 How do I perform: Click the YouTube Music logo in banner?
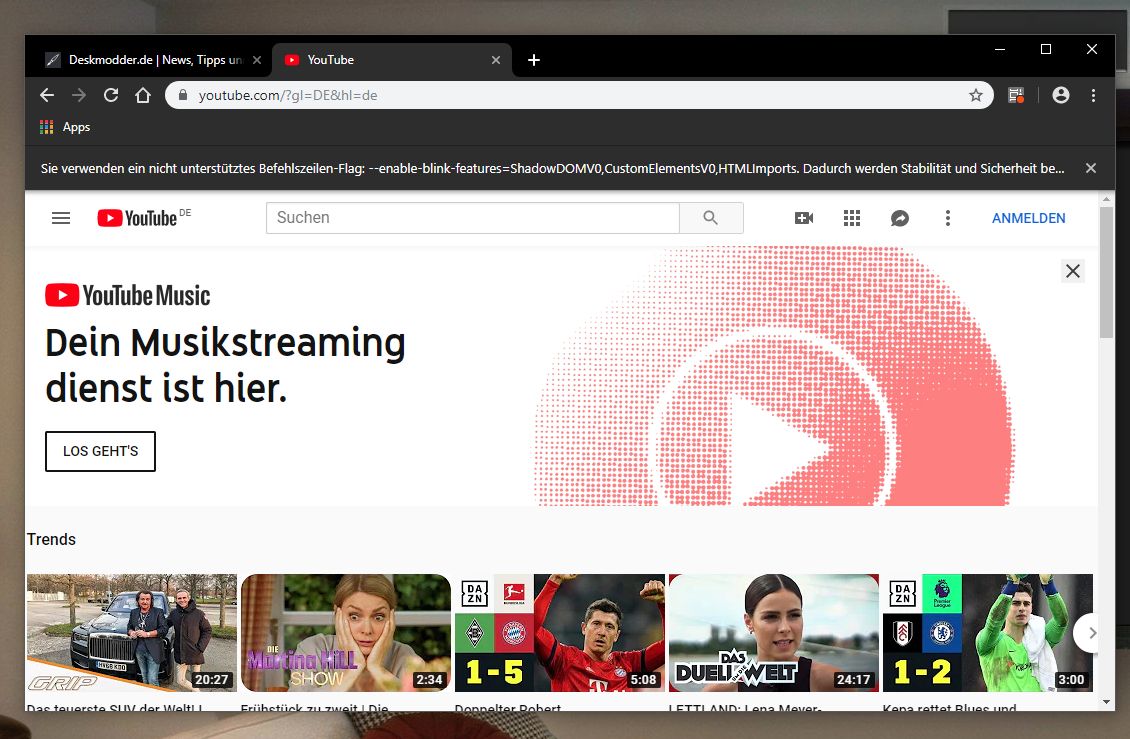(128, 295)
